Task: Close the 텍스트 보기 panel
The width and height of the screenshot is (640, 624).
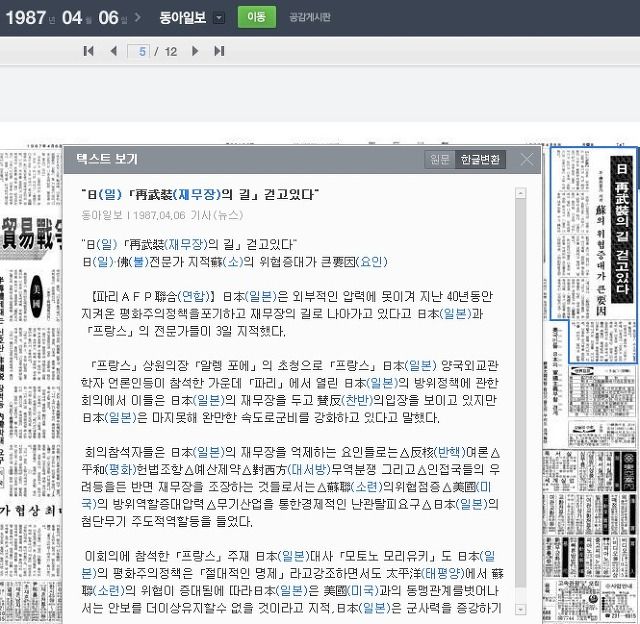Action: click(527, 160)
